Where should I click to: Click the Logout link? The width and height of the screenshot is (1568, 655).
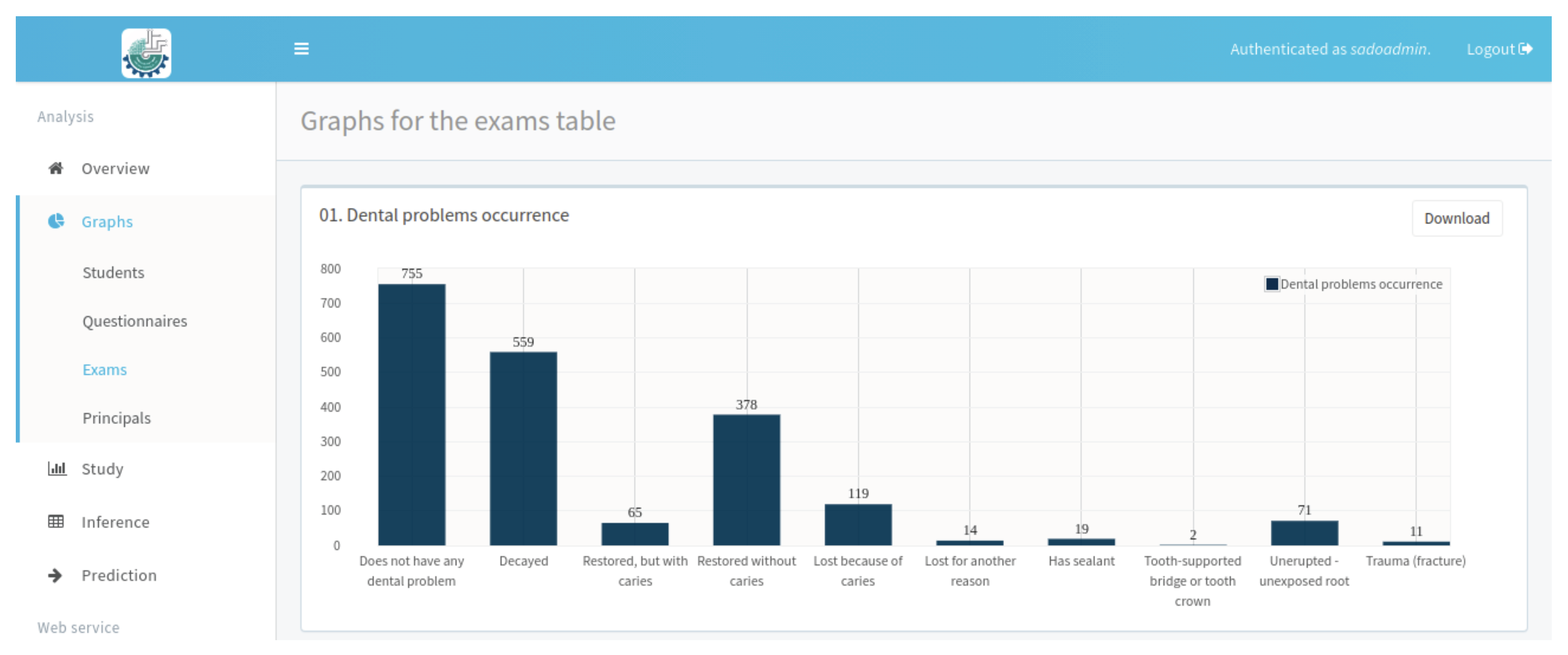pos(1490,49)
